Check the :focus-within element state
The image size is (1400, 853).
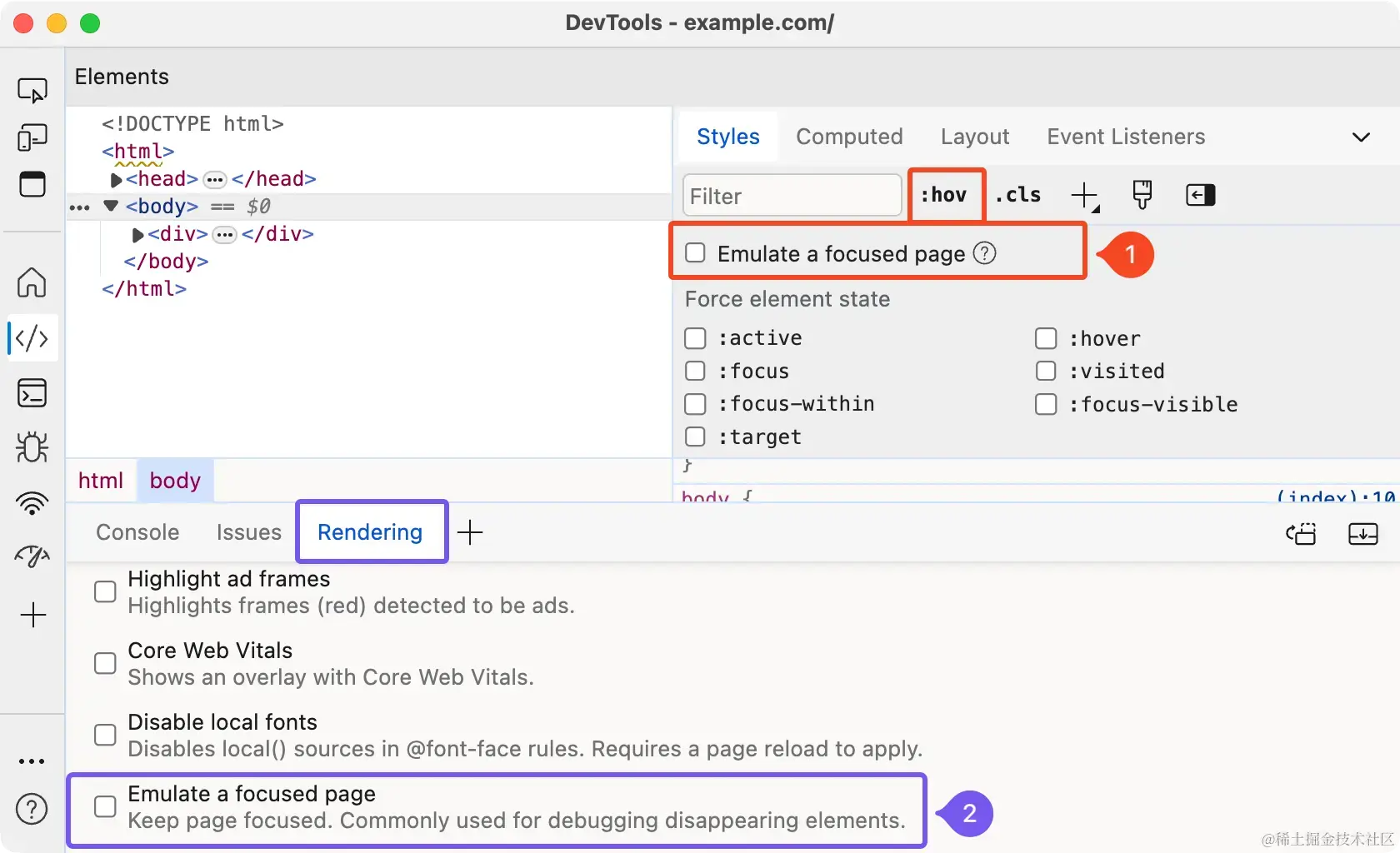click(x=695, y=404)
